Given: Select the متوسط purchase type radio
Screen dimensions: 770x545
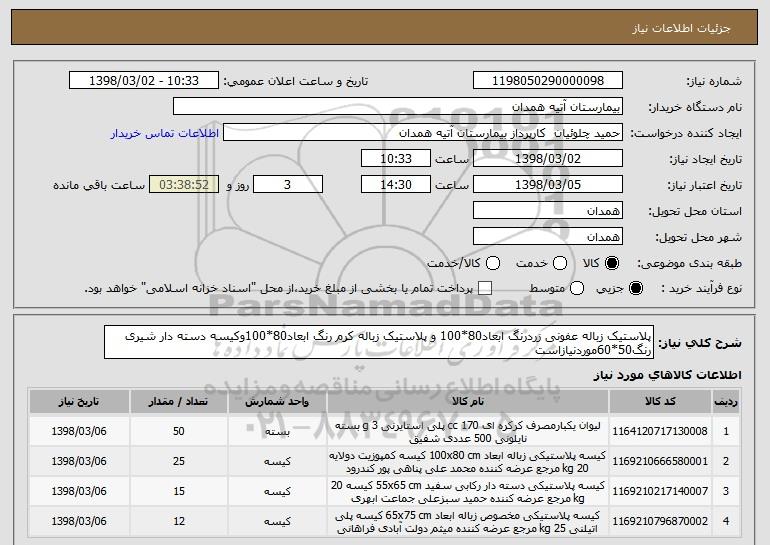Looking at the screenshot, I should click(x=577, y=288).
